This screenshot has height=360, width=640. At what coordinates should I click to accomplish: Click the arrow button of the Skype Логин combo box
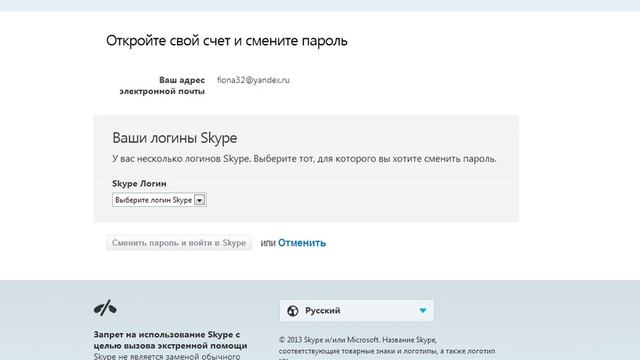coord(200,200)
